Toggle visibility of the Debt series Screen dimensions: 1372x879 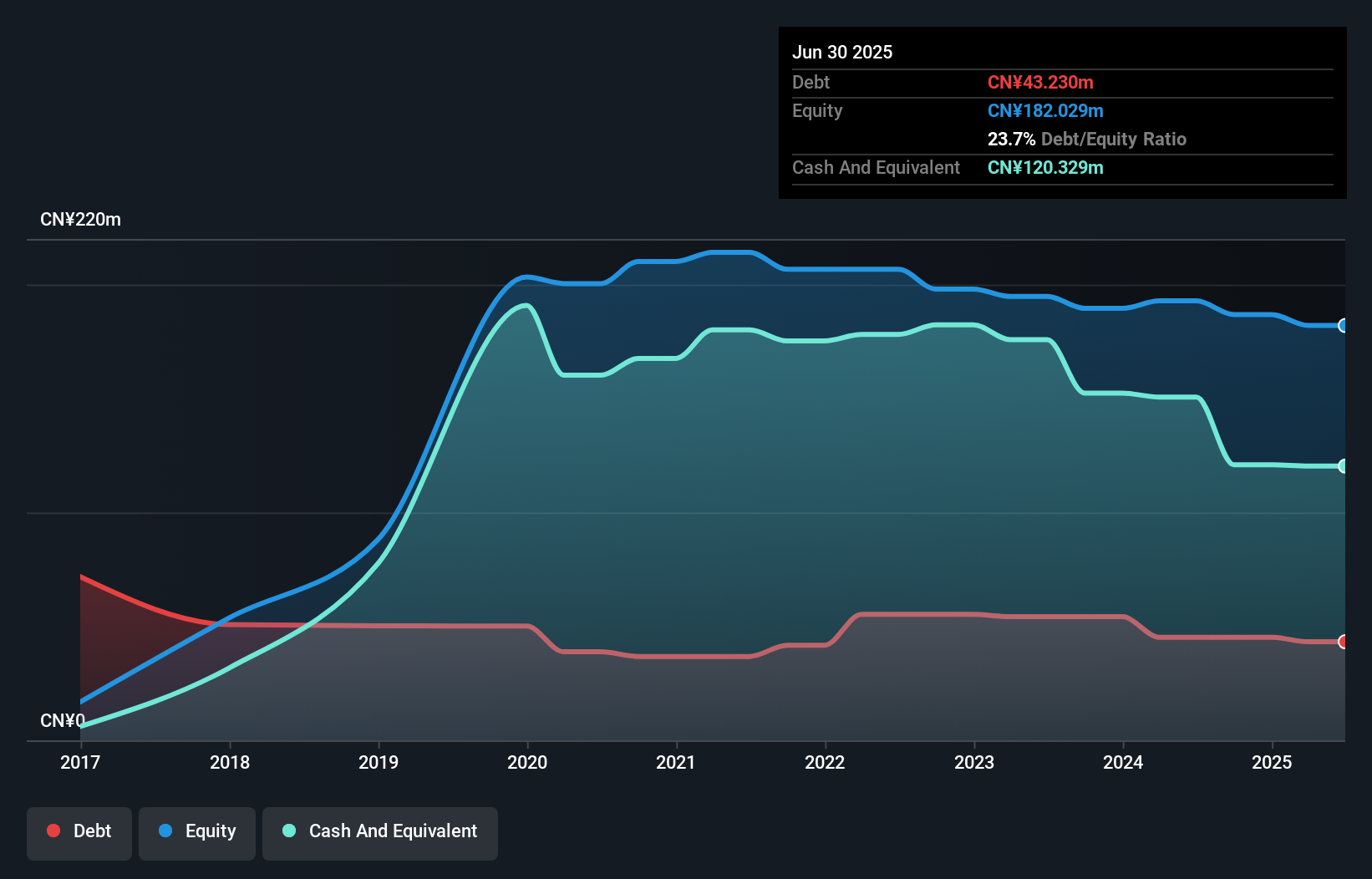[79, 833]
